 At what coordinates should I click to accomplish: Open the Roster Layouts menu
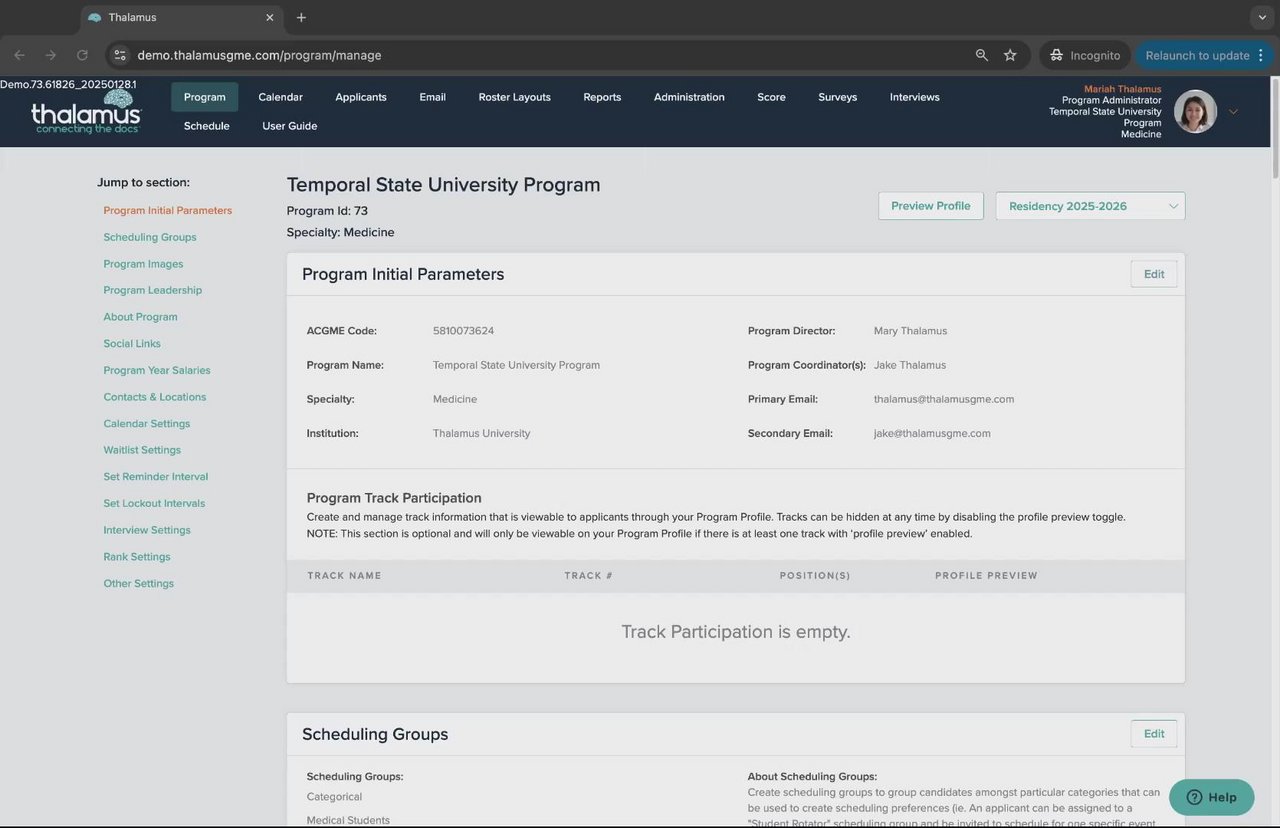(514, 97)
